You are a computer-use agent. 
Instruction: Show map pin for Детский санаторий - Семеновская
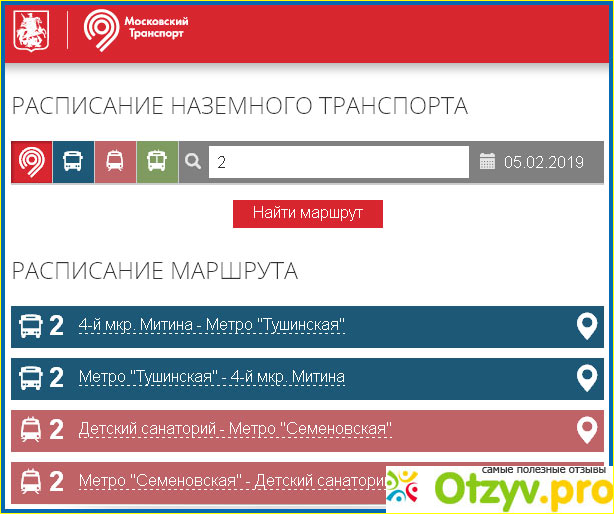pos(587,430)
